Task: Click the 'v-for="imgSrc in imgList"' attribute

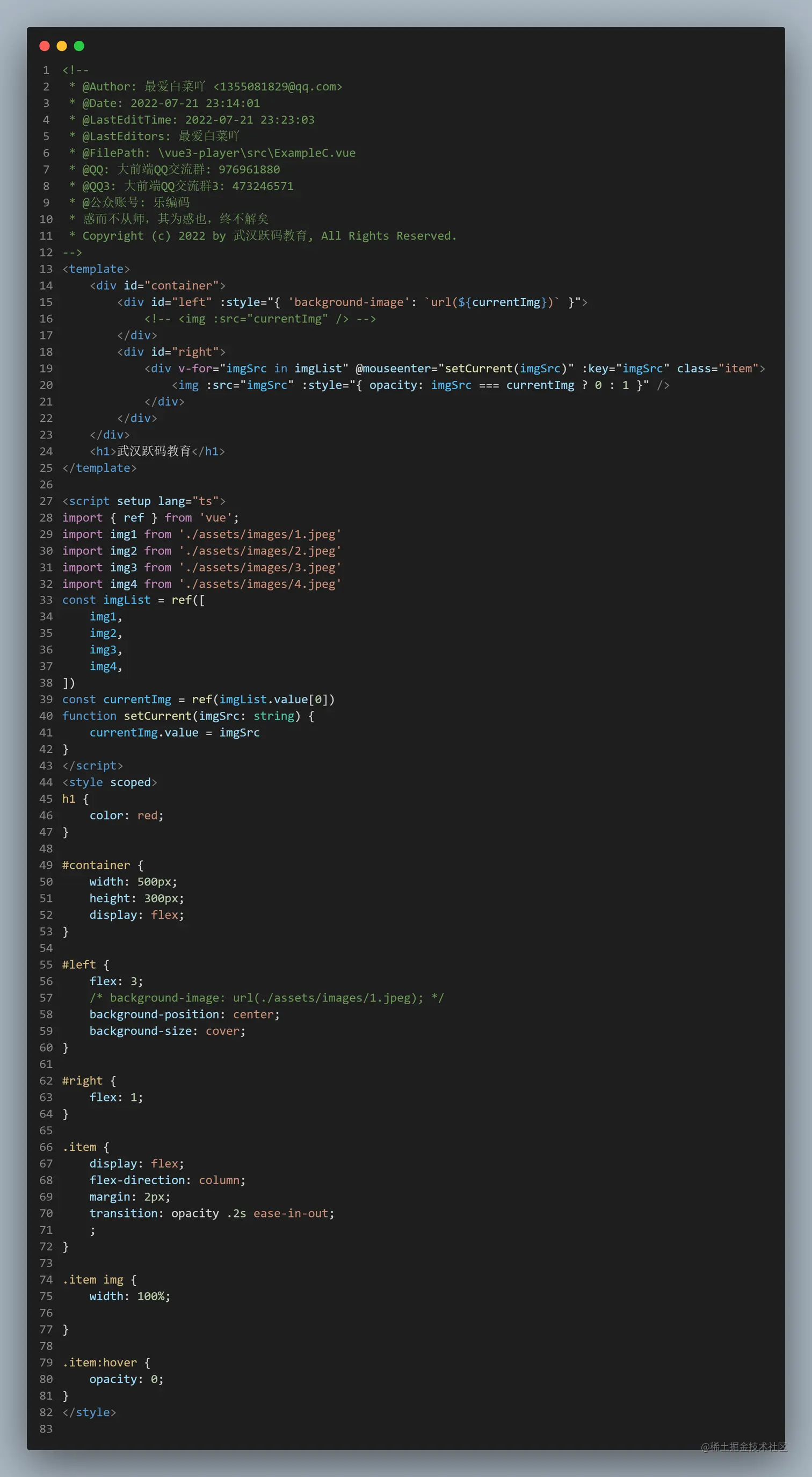Action: [x=263, y=369]
